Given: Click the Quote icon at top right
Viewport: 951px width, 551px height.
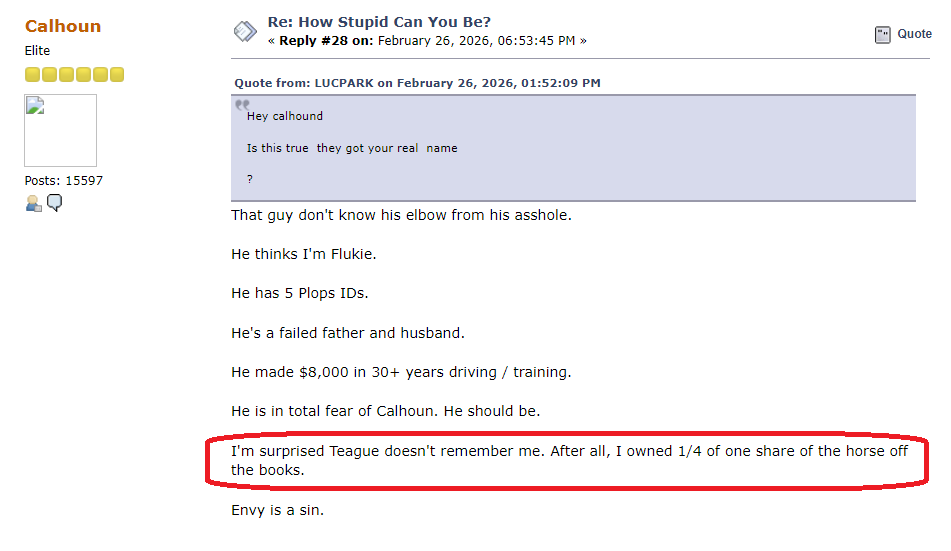Looking at the screenshot, I should tap(882, 35).
